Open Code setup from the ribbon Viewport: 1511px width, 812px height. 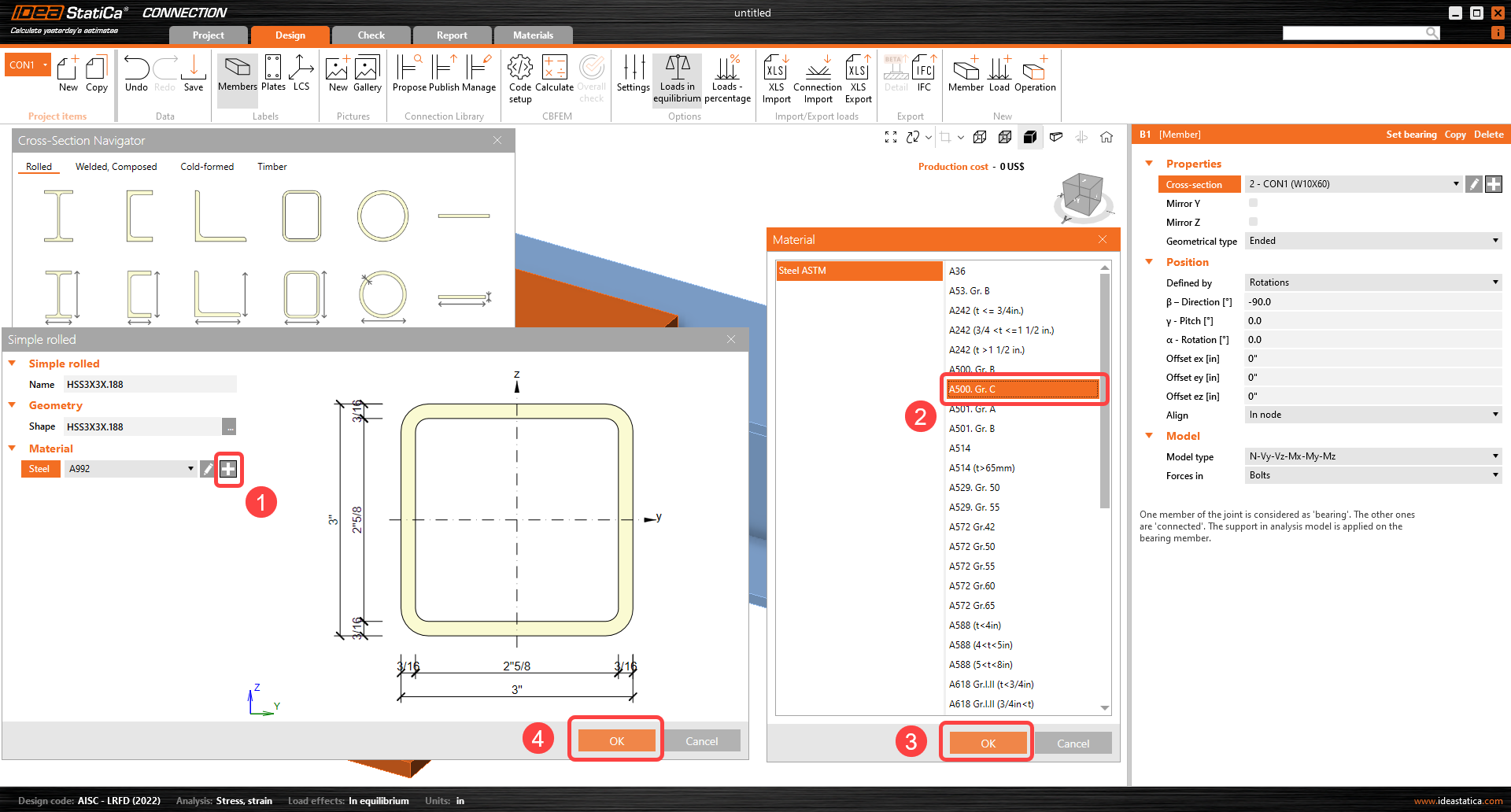pyautogui.click(x=519, y=76)
